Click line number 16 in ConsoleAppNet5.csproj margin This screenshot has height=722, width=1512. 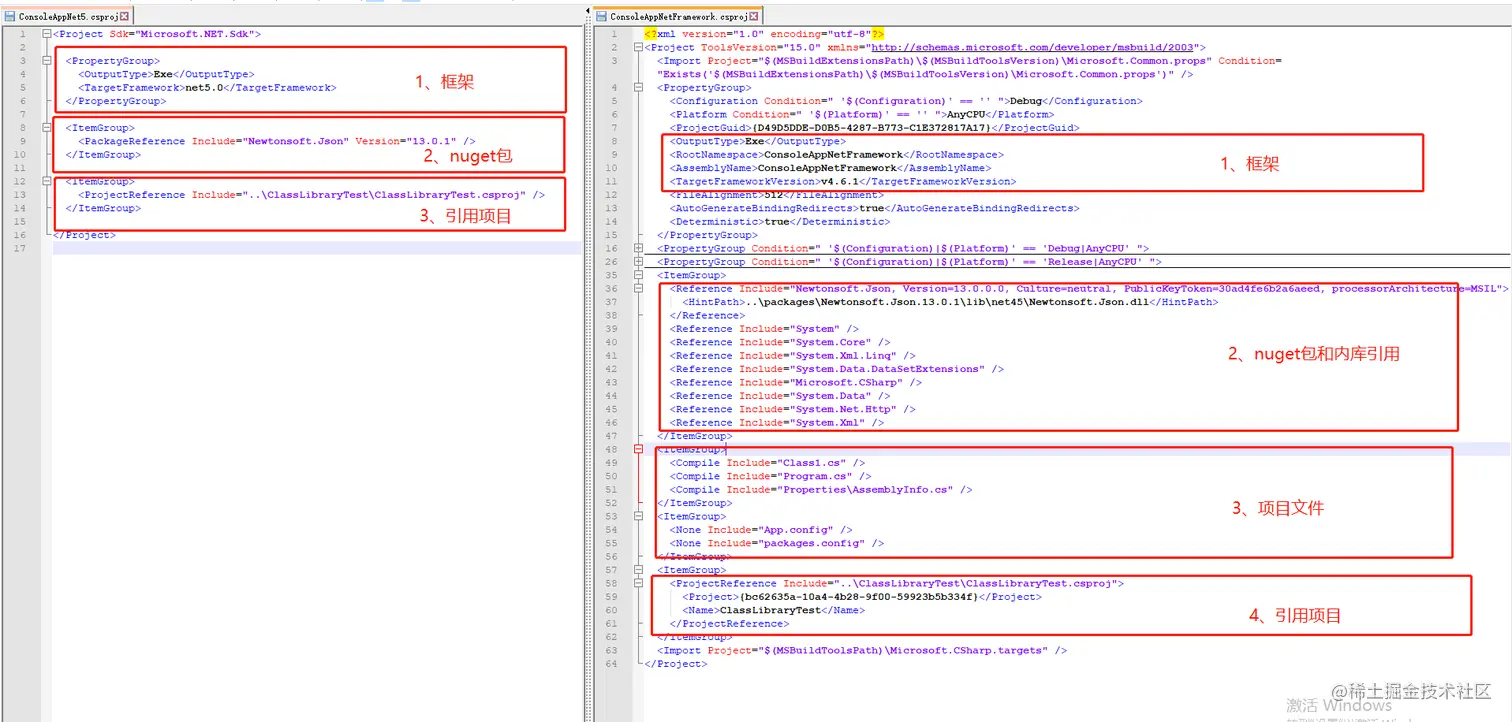click(x=20, y=235)
